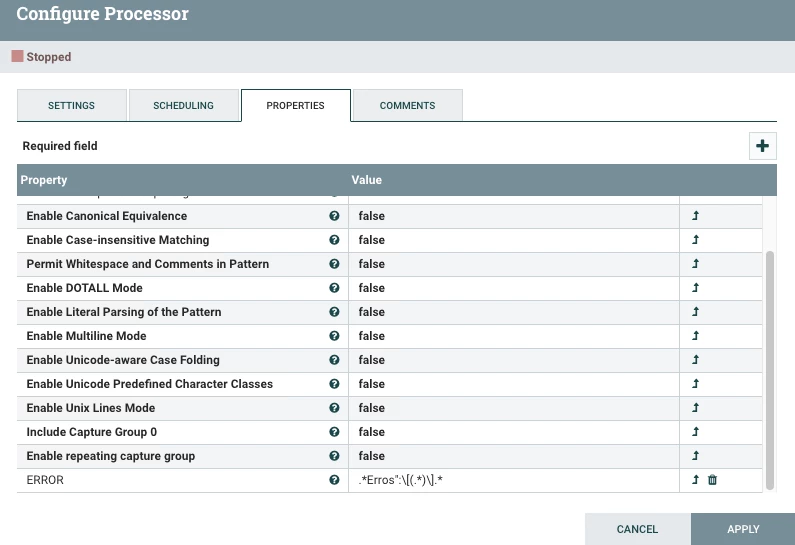Select Enable Multiline Mode property name
795x545 pixels.
[86, 336]
